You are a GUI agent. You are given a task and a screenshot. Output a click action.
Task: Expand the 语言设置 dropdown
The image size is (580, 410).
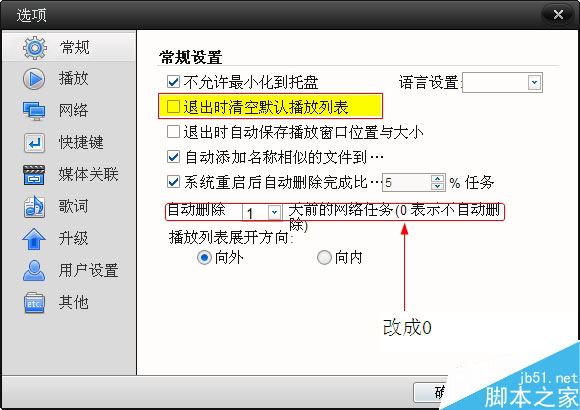(x=534, y=82)
